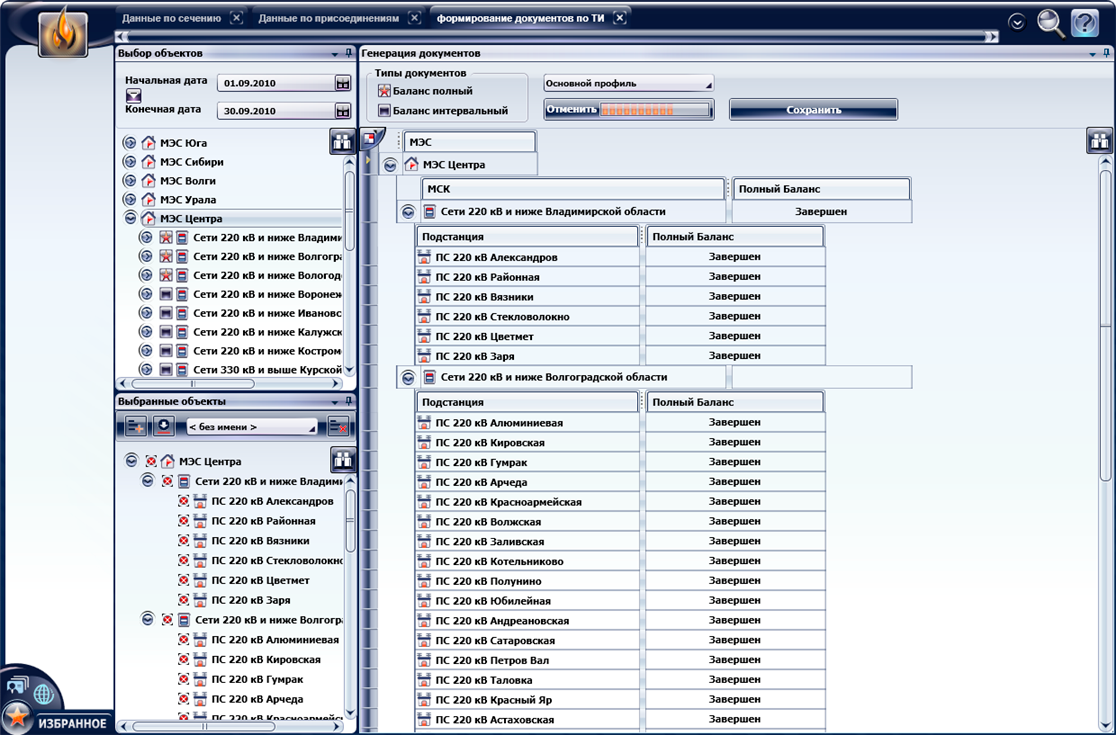Deselect ПС 220 кВ Александров in Выбранные объекты
Viewport: 1116px width, 735px height.
tap(184, 501)
